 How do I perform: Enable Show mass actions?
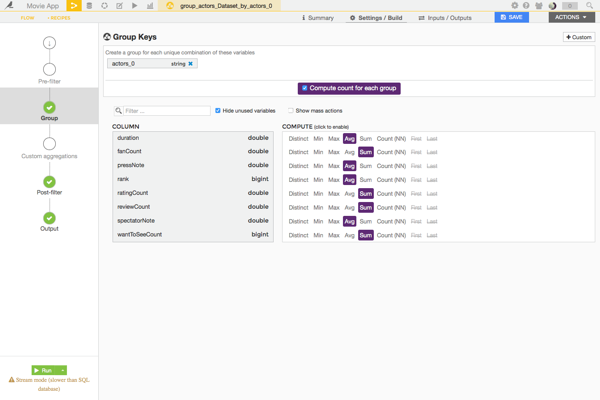291,111
